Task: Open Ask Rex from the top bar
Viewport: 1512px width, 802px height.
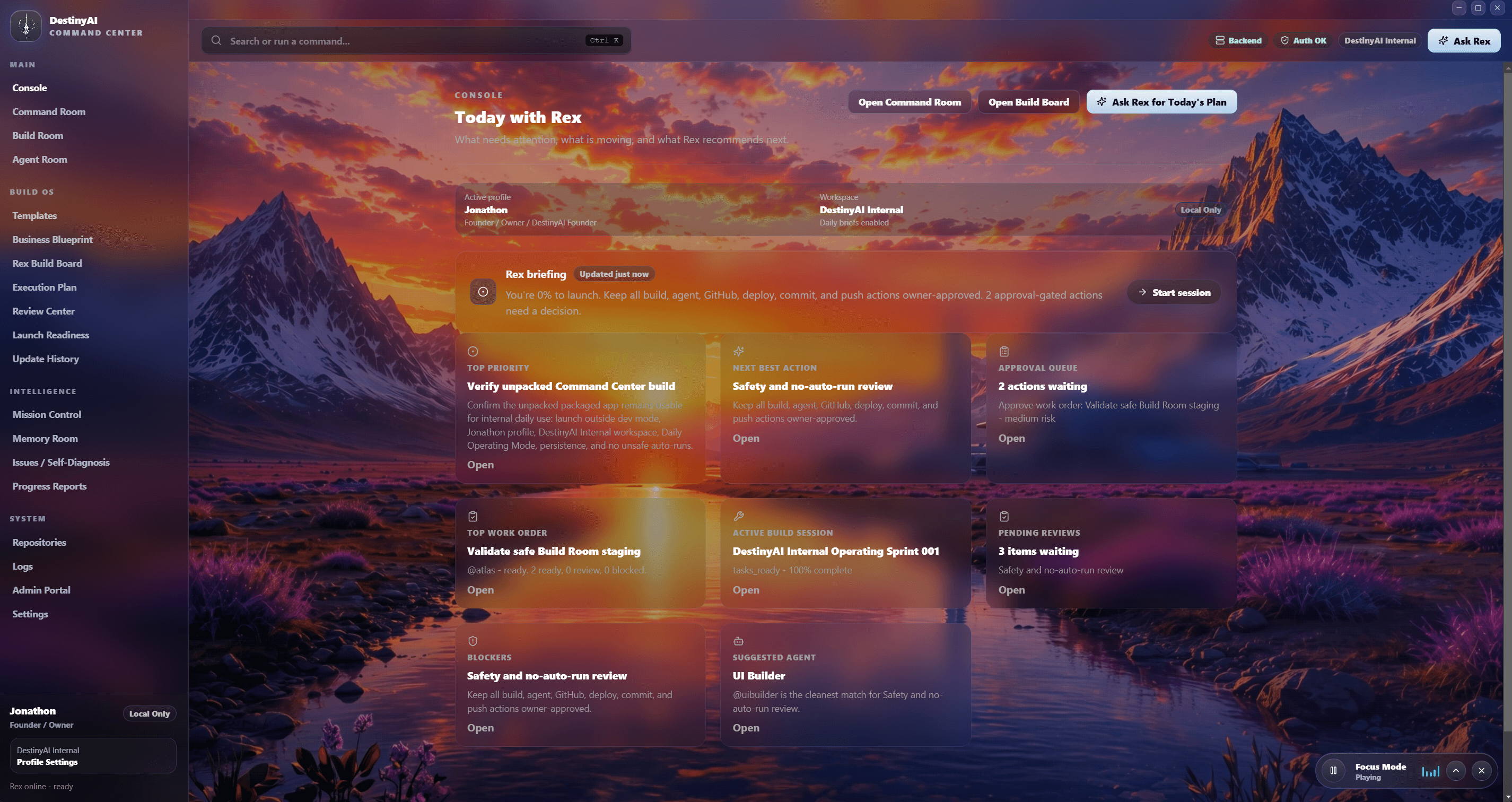Action: [1464, 40]
